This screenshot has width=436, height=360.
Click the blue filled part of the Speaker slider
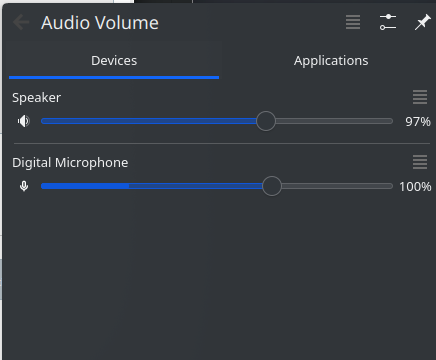(148, 121)
